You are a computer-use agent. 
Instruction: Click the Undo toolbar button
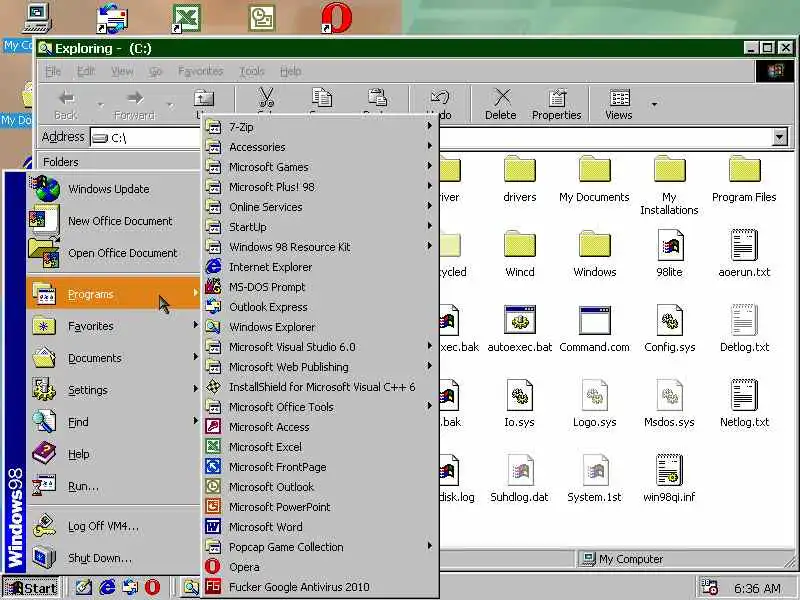pyautogui.click(x=440, y=104)
